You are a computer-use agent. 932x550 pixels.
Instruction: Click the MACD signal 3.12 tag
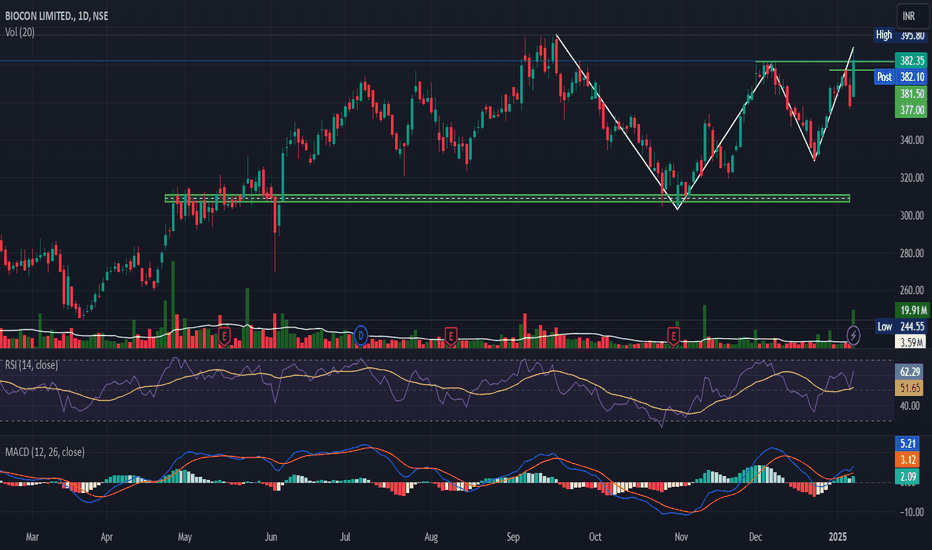(x=908, y=460)
